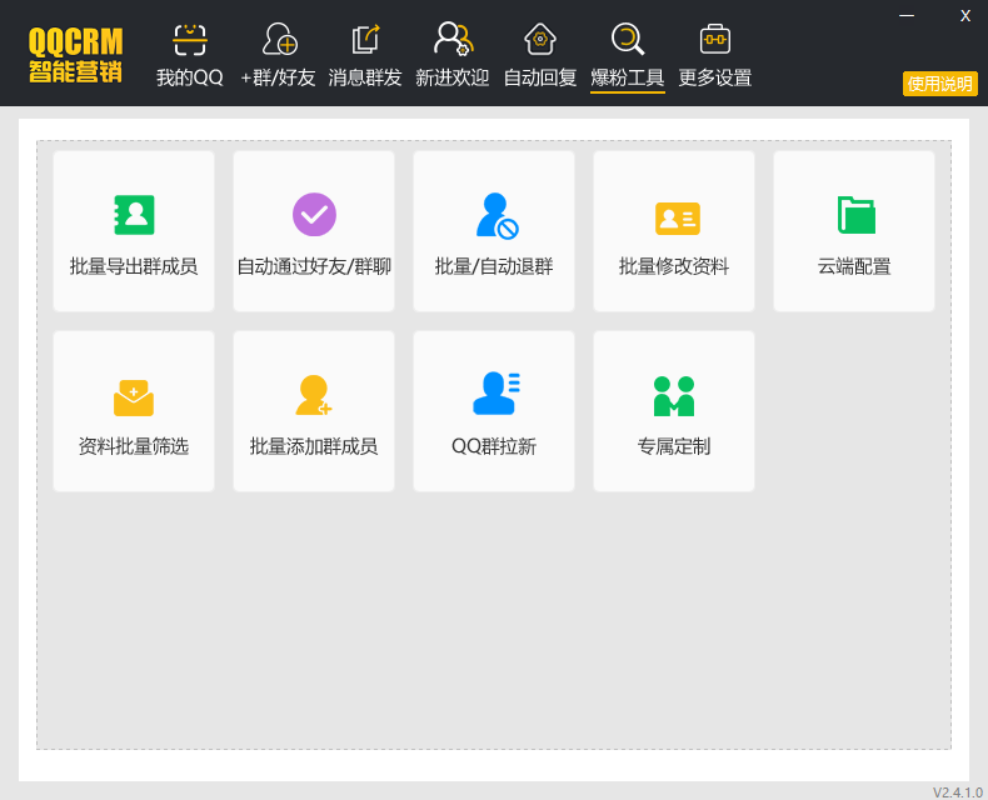
Task: Click the purple checkmark 自动通过好友/群聊 icon
Action: 314,215
